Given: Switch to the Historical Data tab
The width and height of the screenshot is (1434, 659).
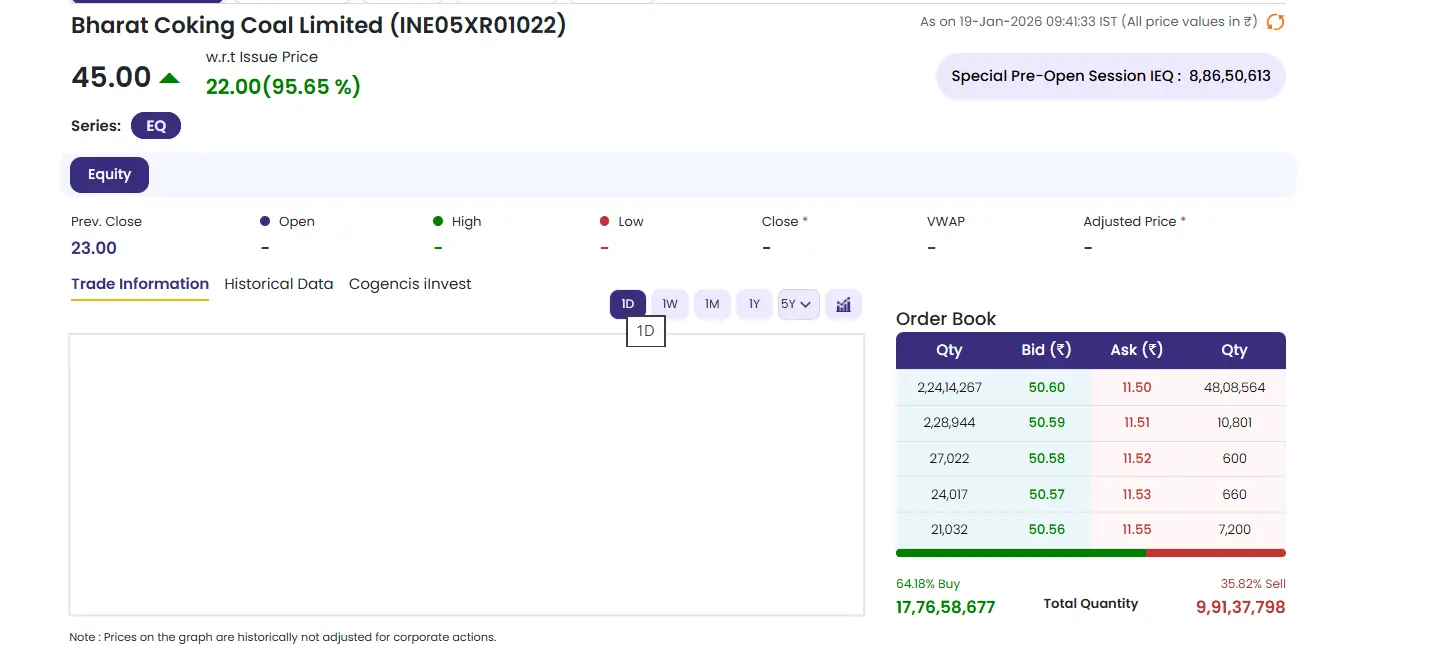Looking at the screenshot, I should (x=278, y=284).
